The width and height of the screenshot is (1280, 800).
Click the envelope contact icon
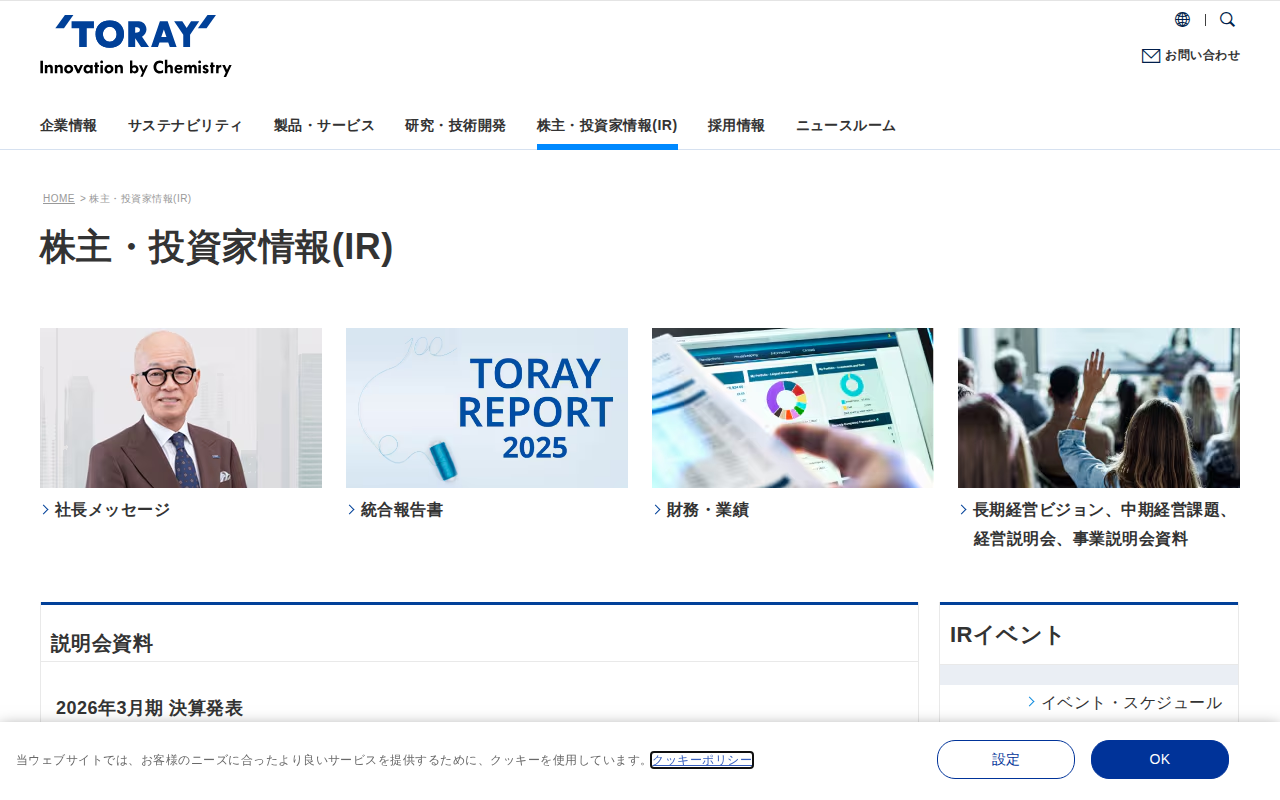1151,56
